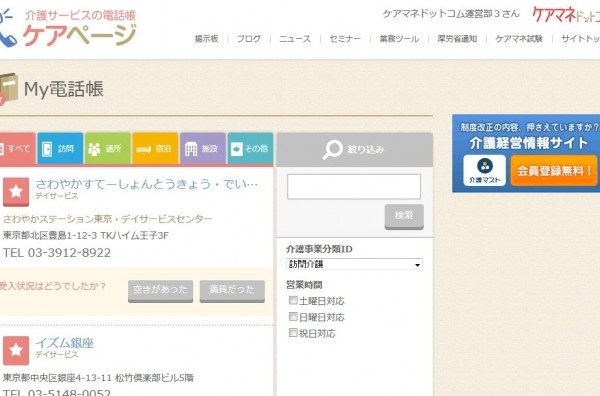This screenshot has height=396, width=600.
Task: Click the 介護マスト icon in banner
Action: (484, 171)
